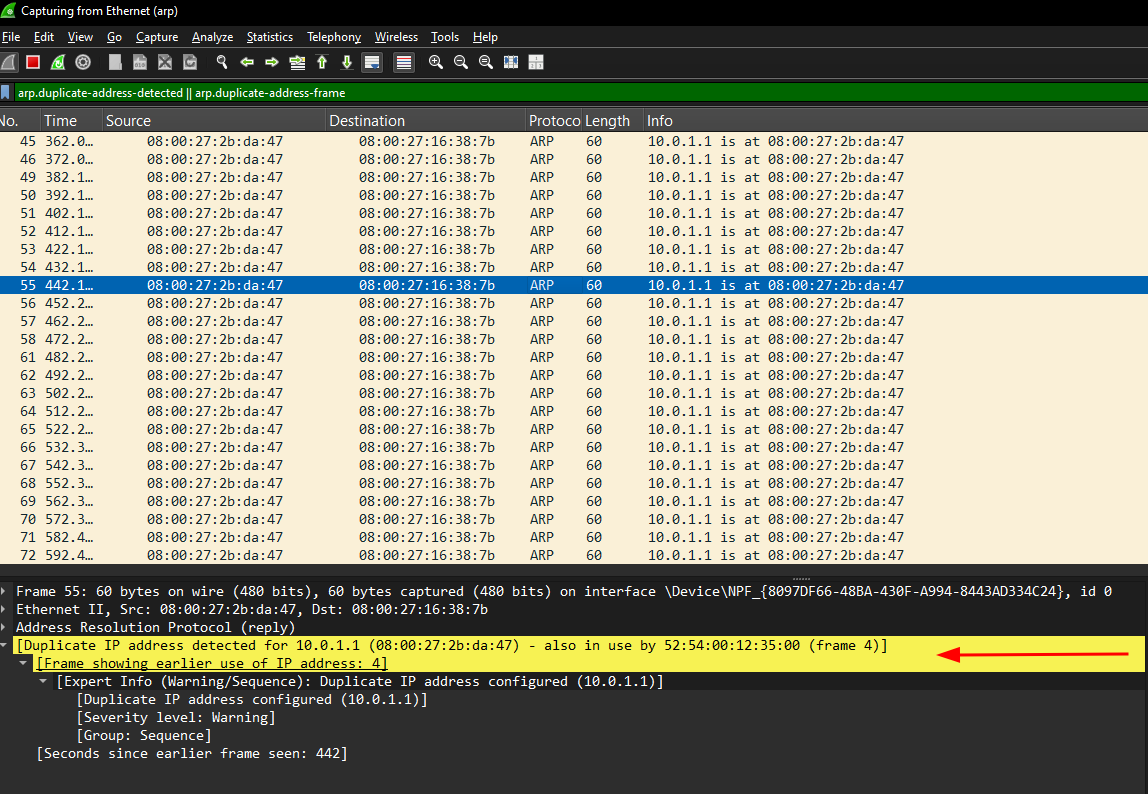Go back in packet history

[247, 62]
